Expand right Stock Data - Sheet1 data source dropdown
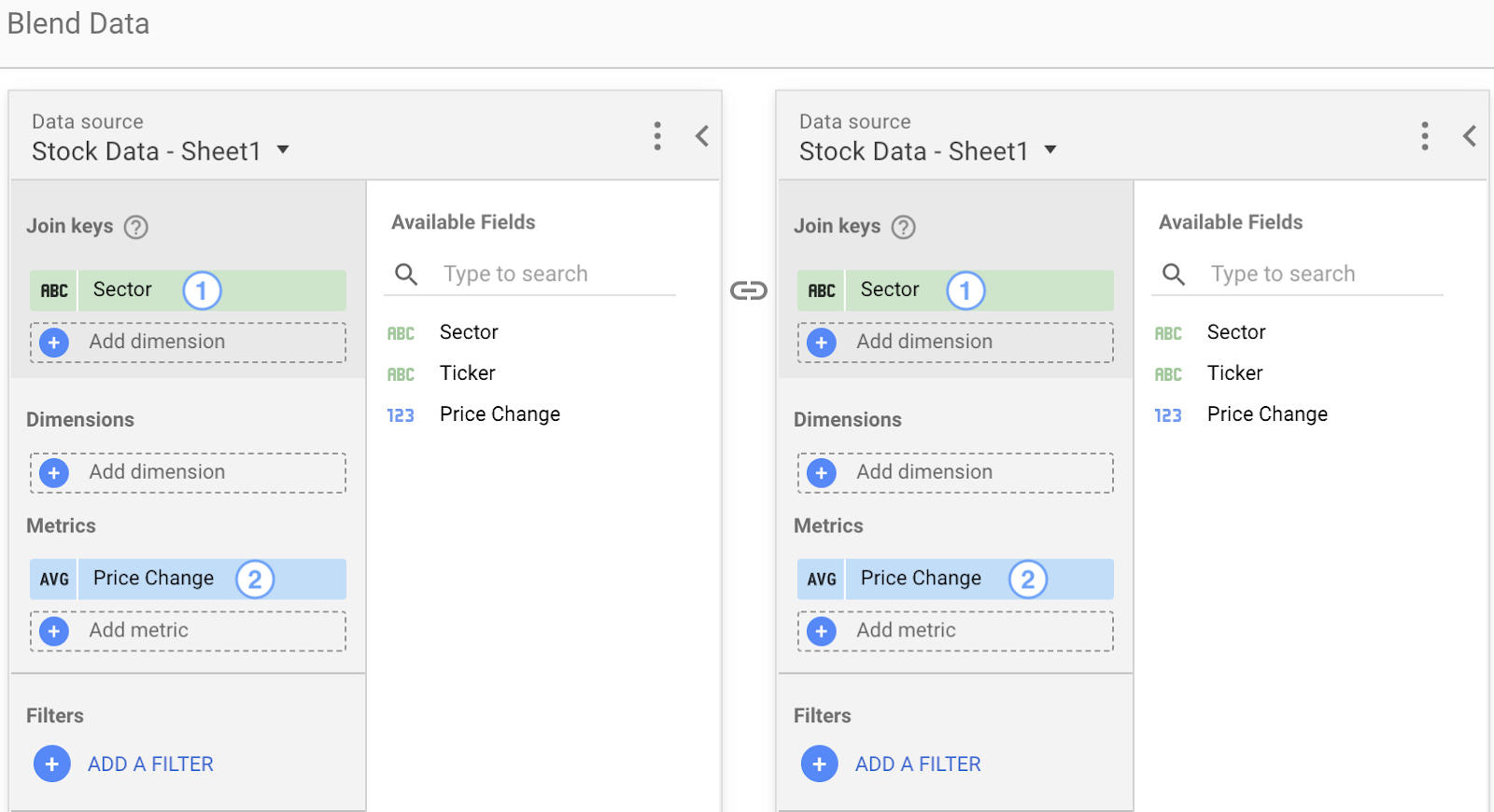 coord(1050,150)
